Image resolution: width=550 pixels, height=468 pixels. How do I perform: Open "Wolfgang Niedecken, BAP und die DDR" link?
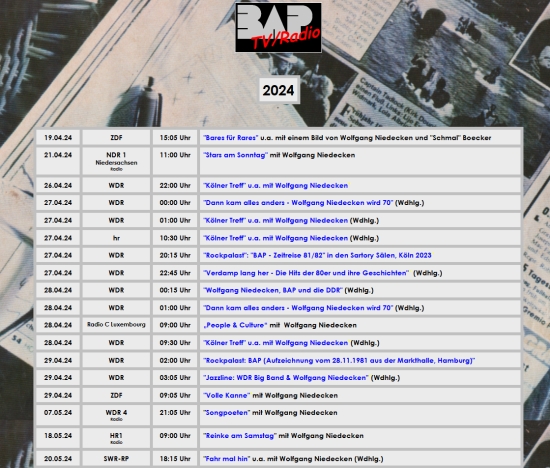[273, 290]
